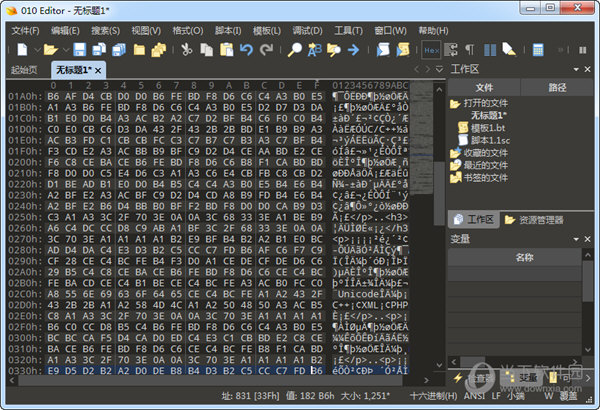600x410 pixels.
Task: Open the 窗口(W) menu
Action: tap(390, 31)
